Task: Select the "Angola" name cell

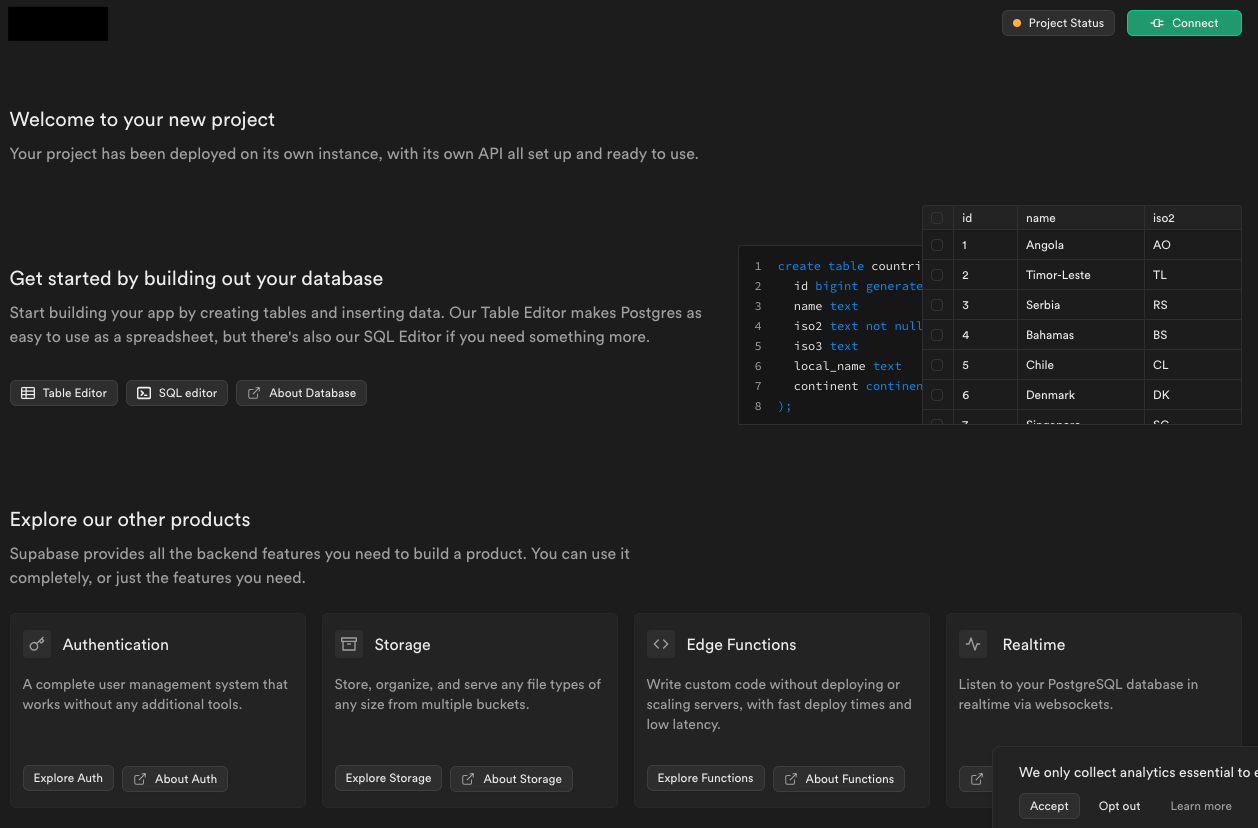Action: tap(1081, 245)
